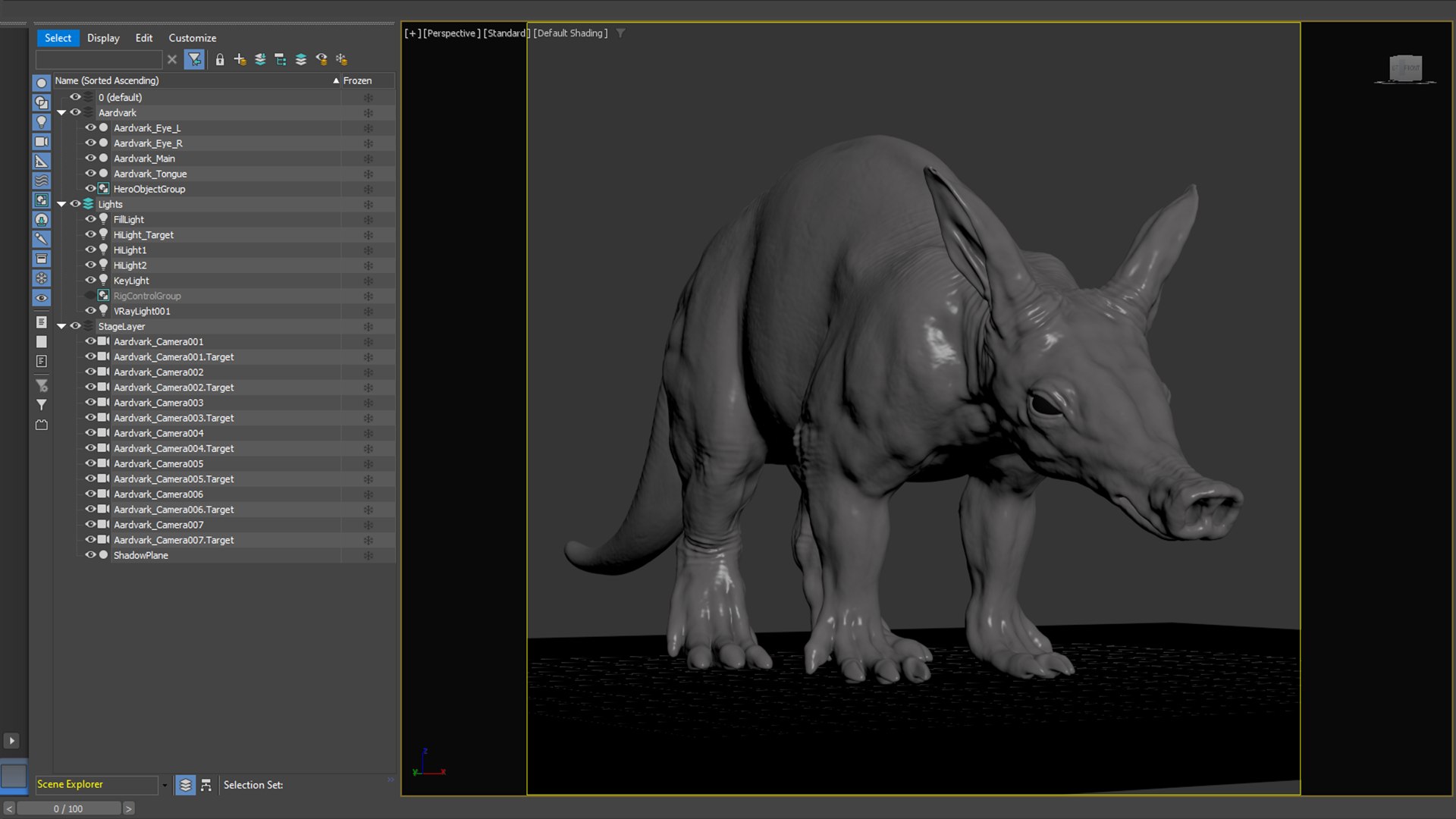This screenshot has height=819, width=1456.
Task: Open the Customize menu
Action: click(193, 38)
